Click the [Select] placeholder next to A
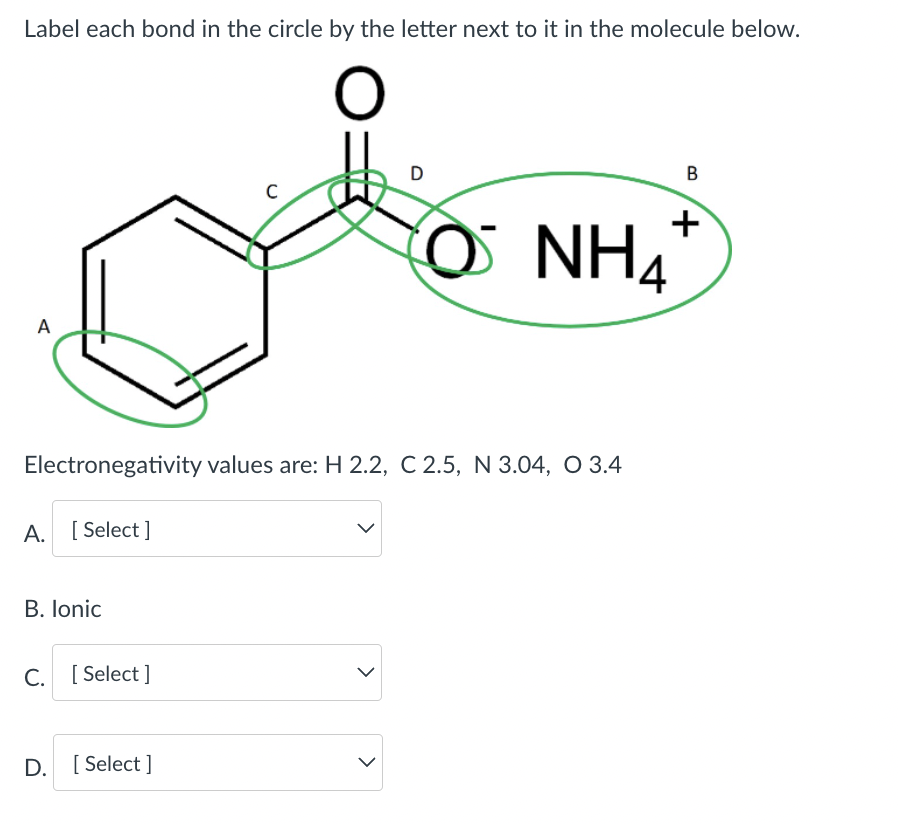898x824 pixels. click(108, 529)
